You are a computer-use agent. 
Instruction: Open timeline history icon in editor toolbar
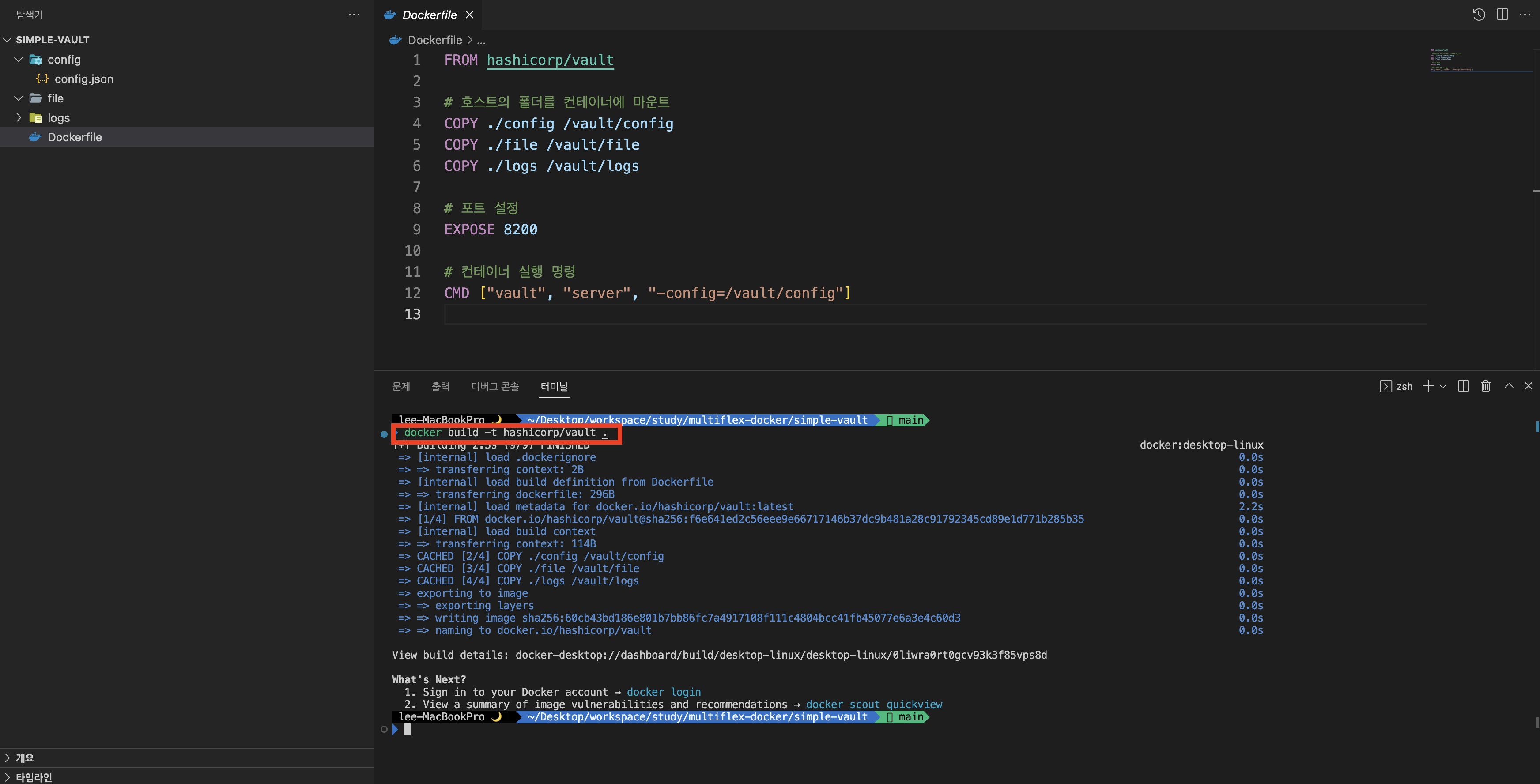(1479, 14)
